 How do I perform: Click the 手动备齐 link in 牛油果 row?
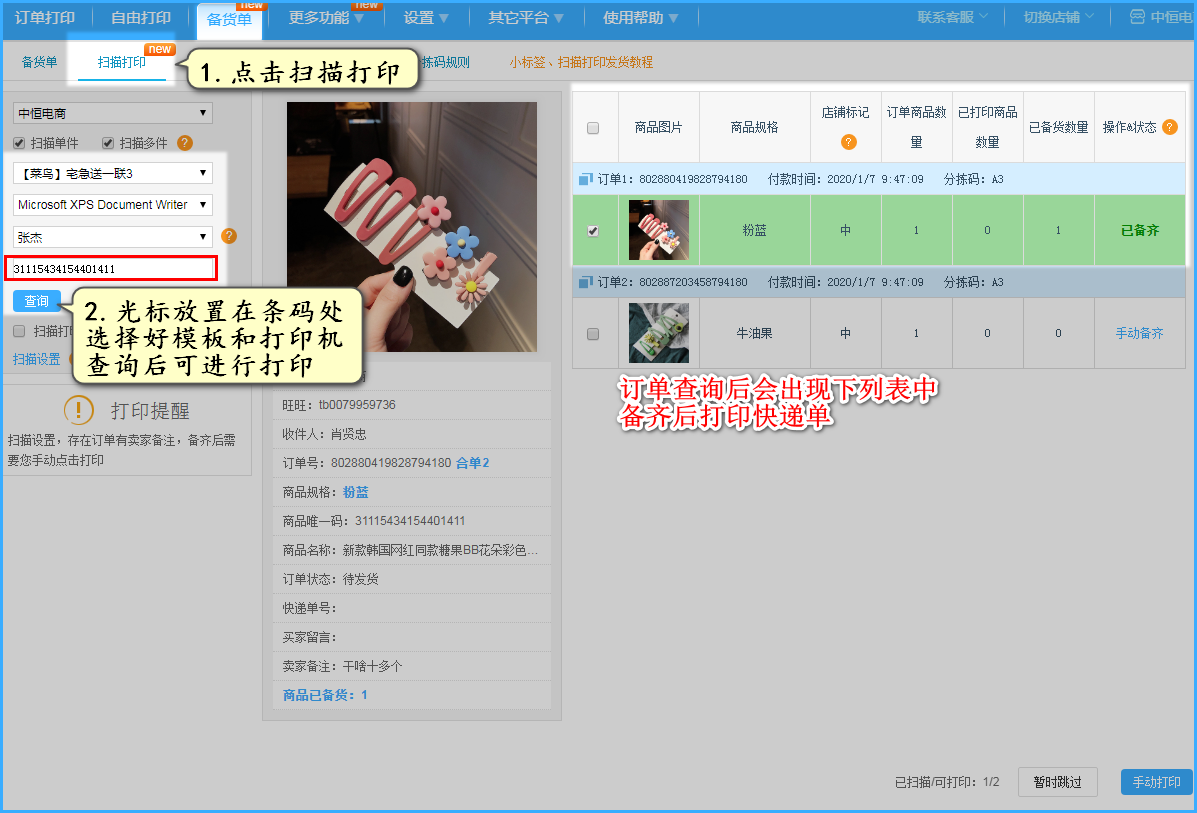pyautogui.click(x=1140, y=333)
